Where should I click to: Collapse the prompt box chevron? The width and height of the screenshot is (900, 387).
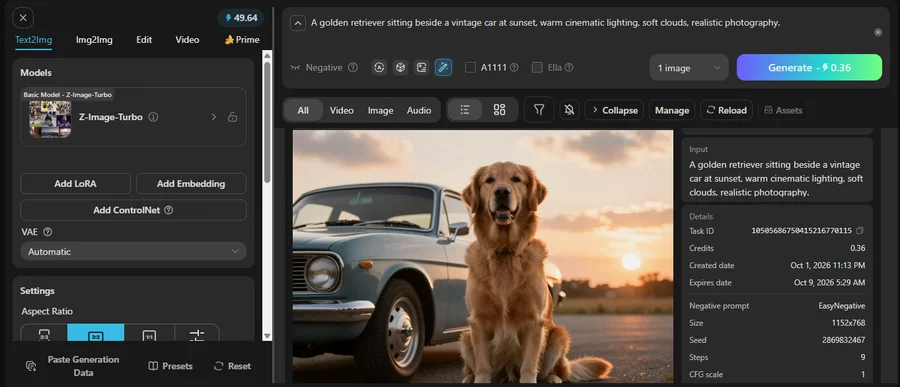coord(298,24)
